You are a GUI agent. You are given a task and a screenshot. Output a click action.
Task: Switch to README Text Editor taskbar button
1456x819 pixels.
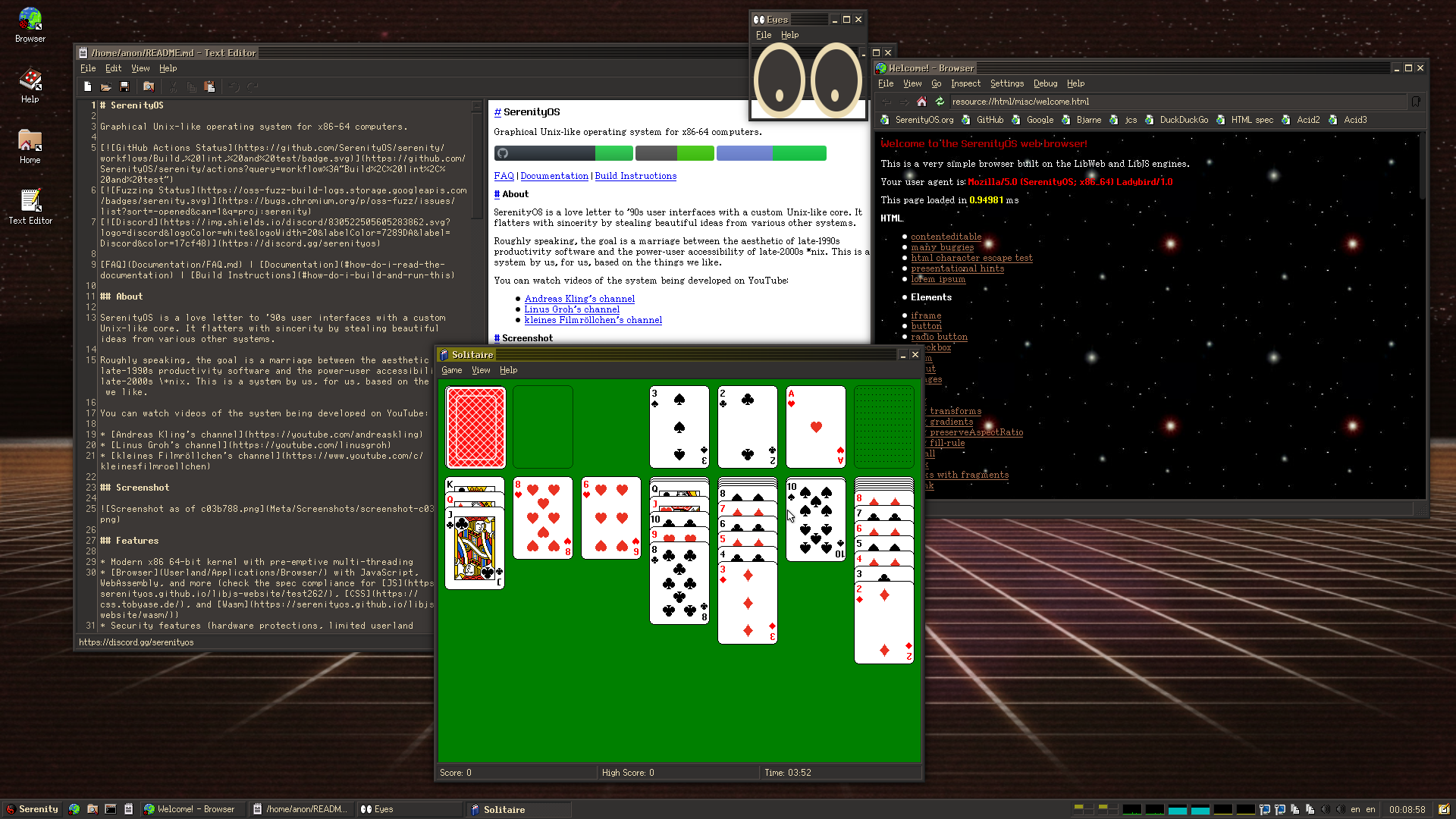coord(302,809)
